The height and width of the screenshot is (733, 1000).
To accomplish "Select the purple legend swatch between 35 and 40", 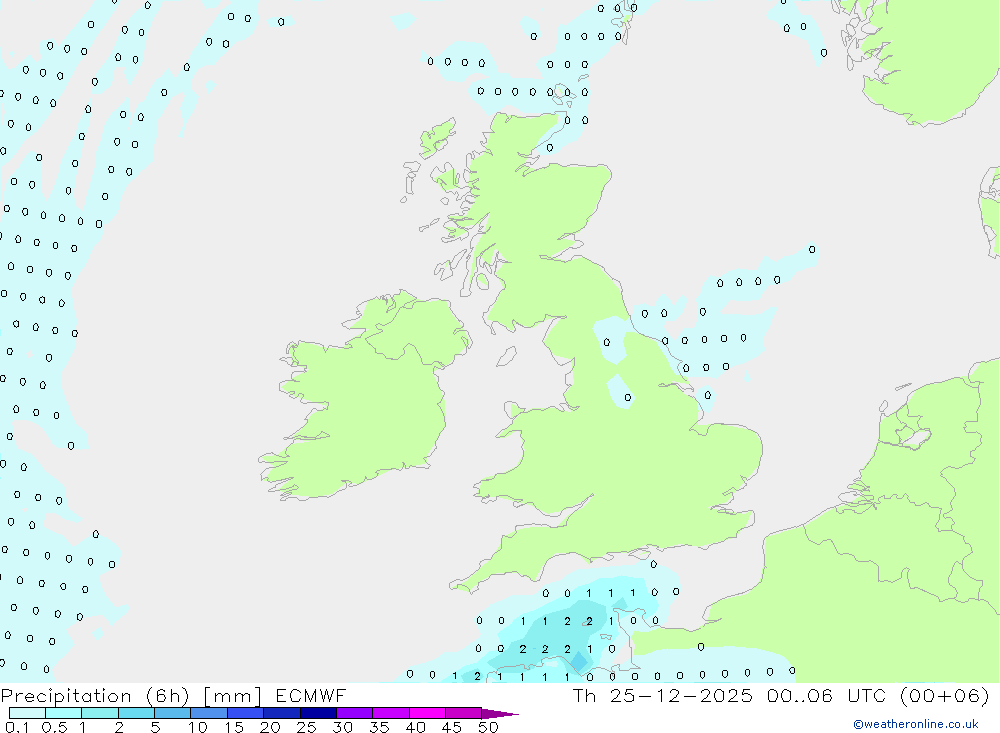I will click(x=391, y=713).
